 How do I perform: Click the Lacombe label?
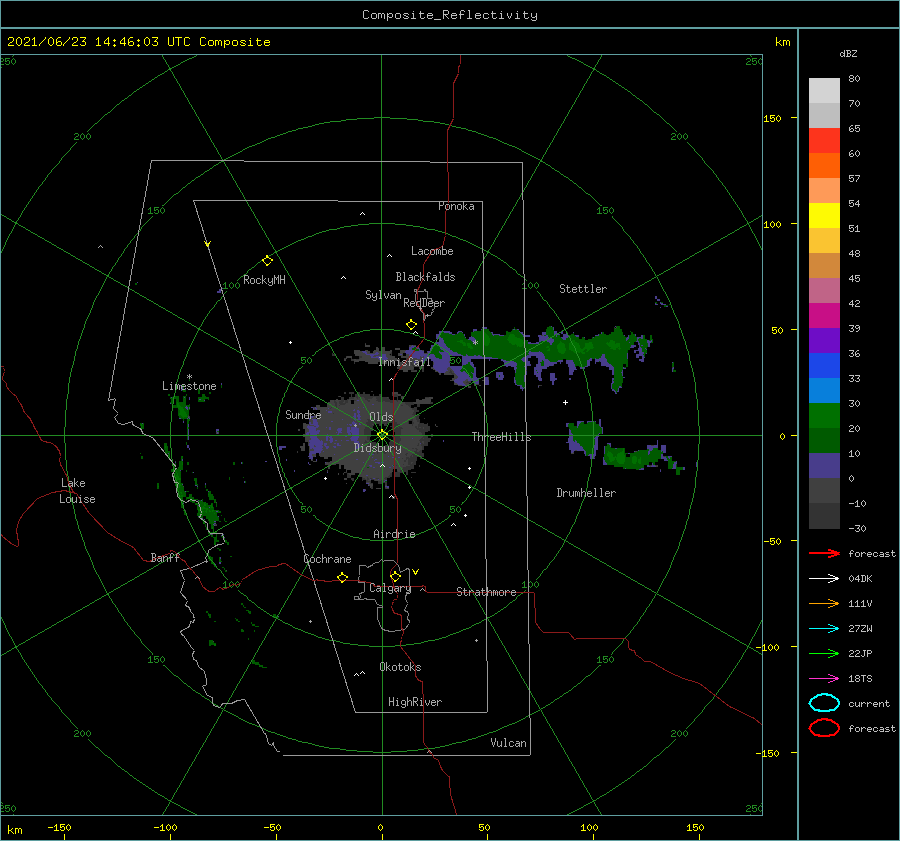(432, 251)
